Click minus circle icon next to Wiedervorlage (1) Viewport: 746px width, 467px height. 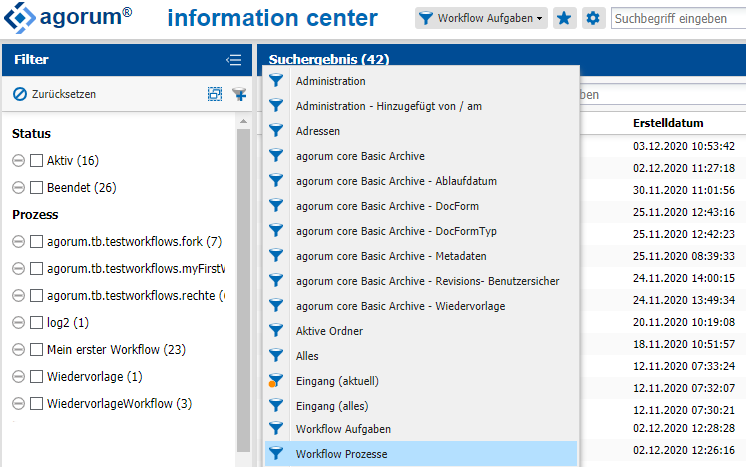click(x=19, y=377)
